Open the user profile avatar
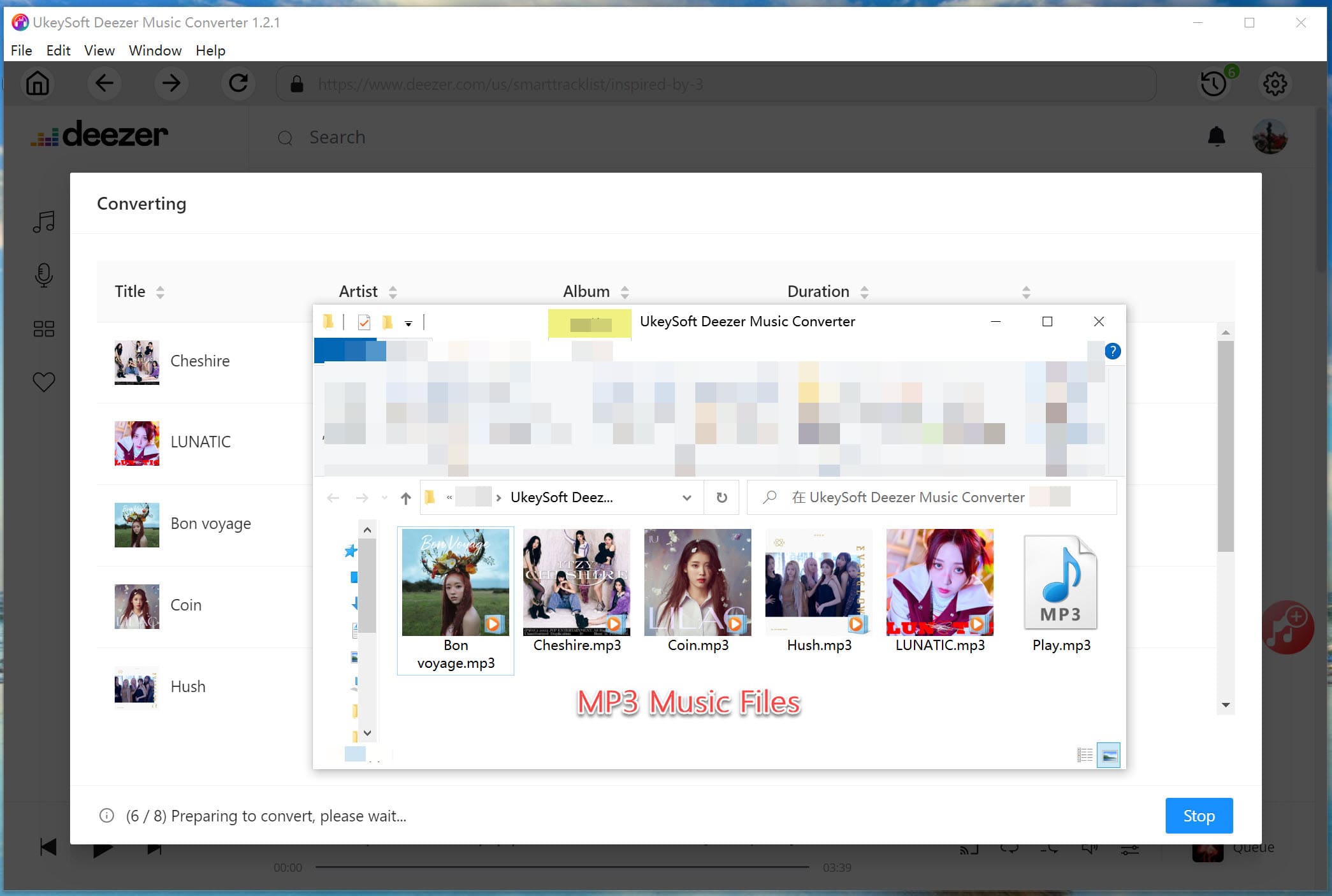 click(1270, 136)
